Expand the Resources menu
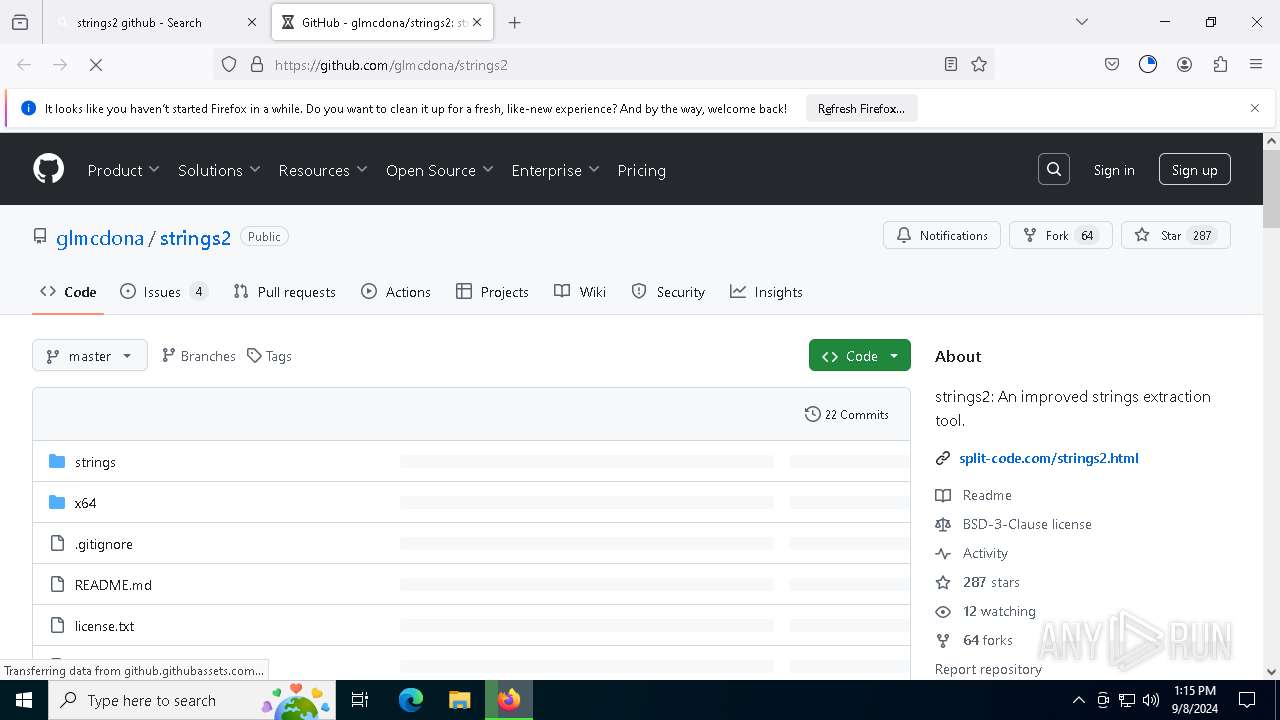This screenshot has height=720, width=1280. coord(323,170)
